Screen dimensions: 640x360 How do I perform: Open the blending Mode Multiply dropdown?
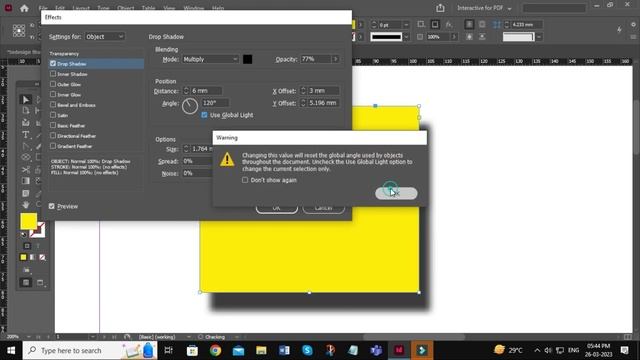tap(210, 59)
